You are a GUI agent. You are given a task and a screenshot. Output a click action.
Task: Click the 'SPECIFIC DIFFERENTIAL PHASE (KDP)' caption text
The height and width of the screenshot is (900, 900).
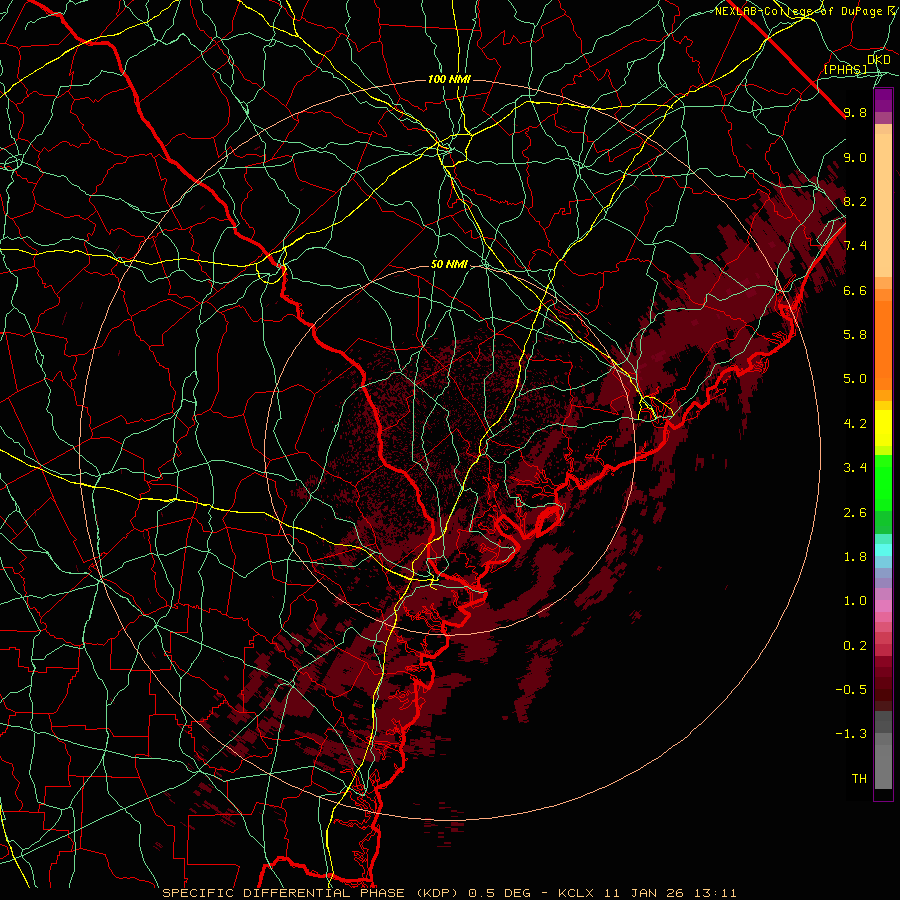313,893
